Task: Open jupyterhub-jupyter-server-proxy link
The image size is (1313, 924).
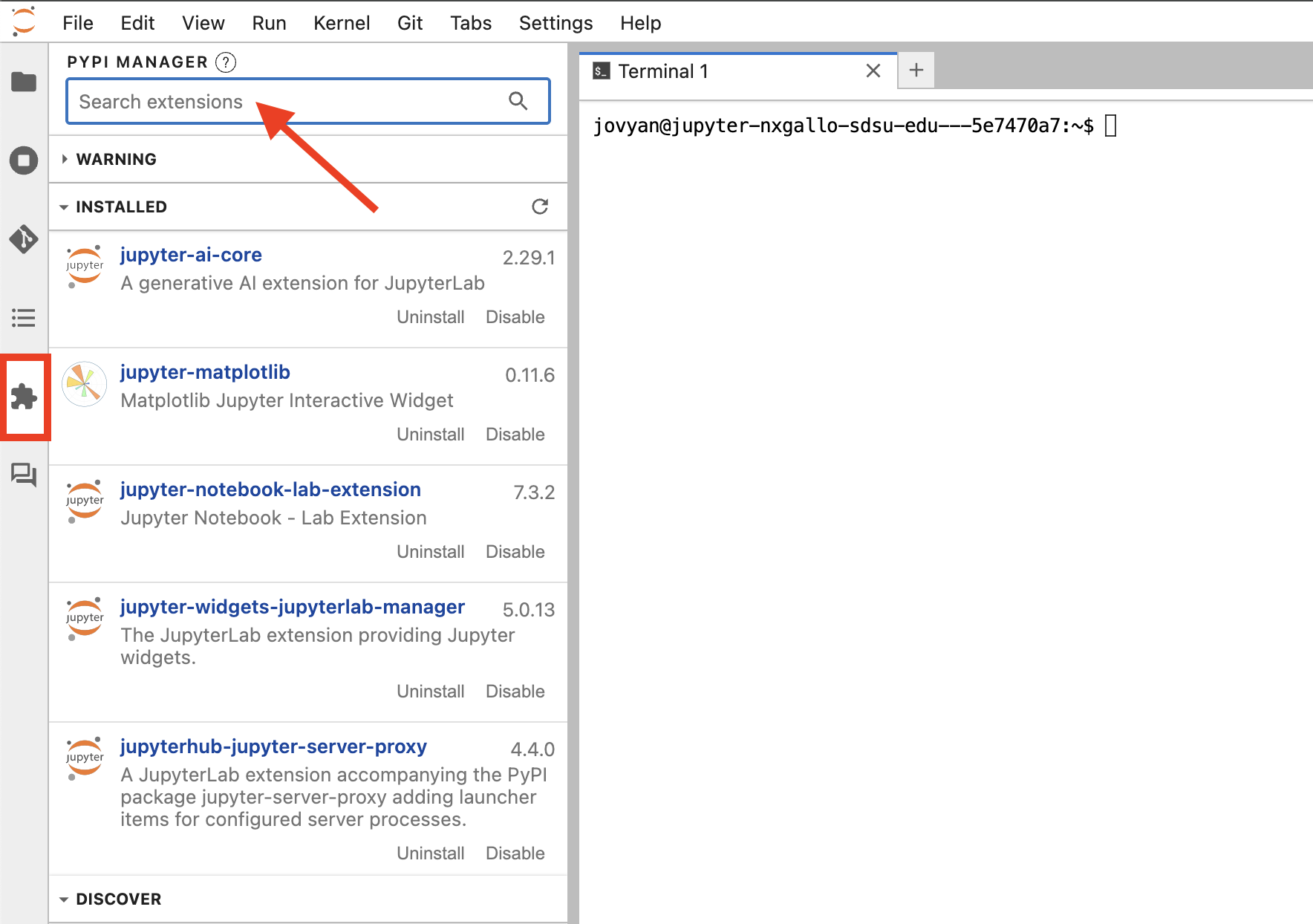Action: (x=273, y=746)
